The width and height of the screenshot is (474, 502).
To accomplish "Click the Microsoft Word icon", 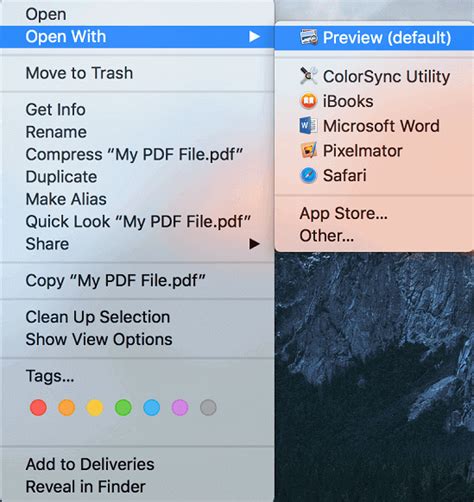I will tap(308, 126).
